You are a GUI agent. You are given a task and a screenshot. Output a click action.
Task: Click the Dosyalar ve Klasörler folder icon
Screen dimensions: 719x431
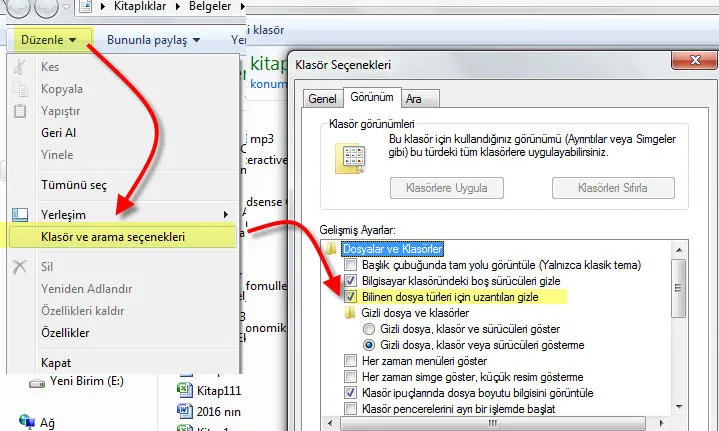(331, 248)
